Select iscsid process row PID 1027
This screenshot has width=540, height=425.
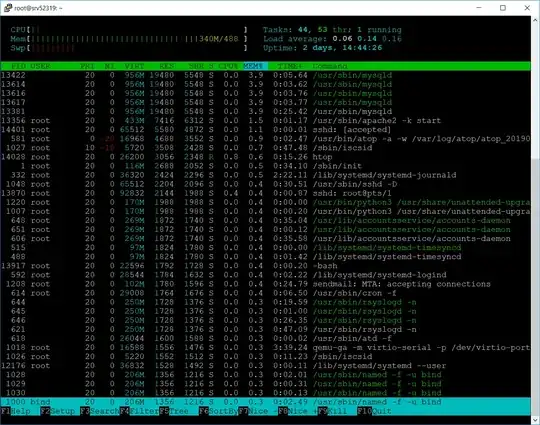pyautogui.click(x=265, y=148)
